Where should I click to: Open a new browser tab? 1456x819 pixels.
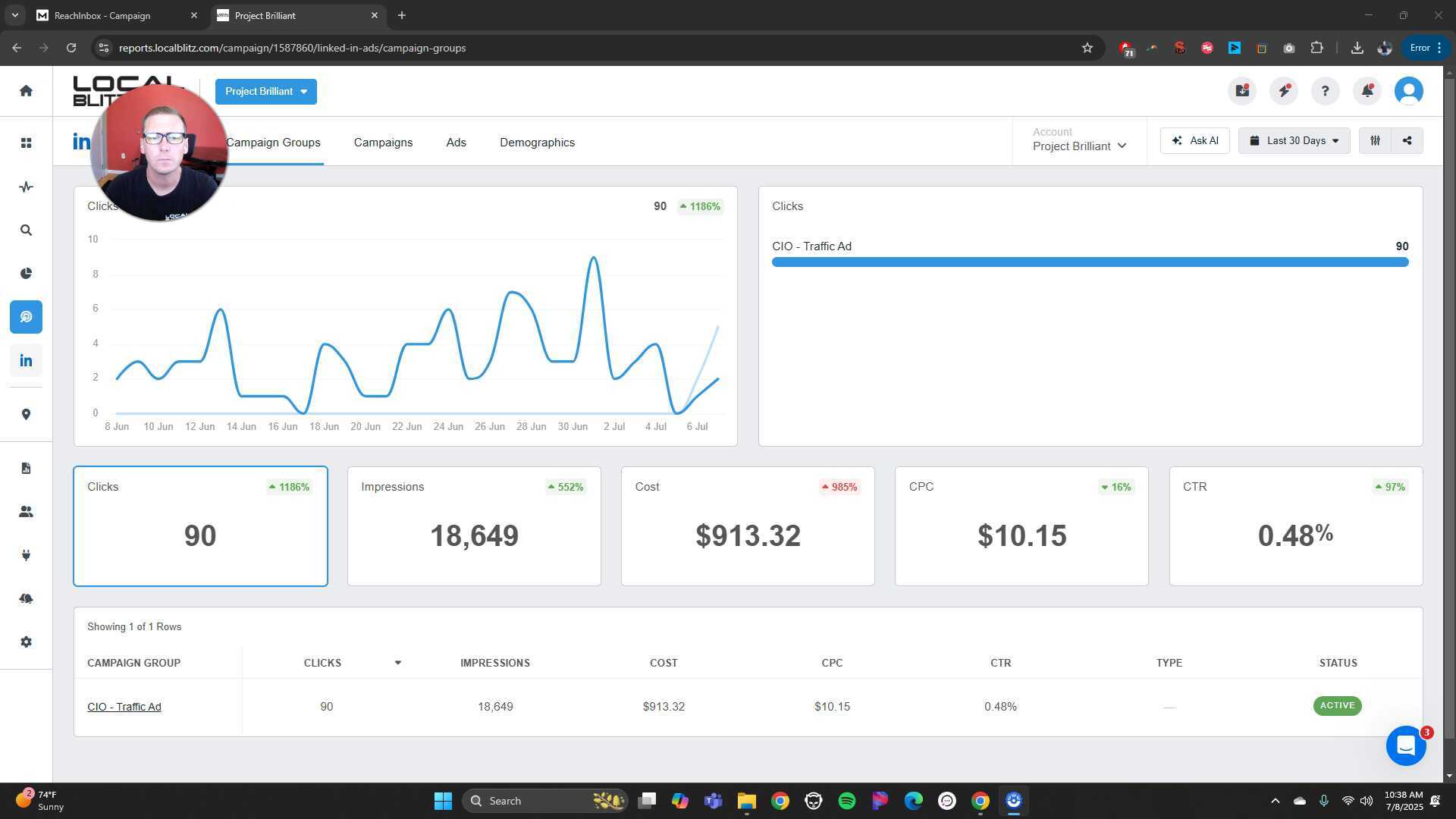[401, 15]
